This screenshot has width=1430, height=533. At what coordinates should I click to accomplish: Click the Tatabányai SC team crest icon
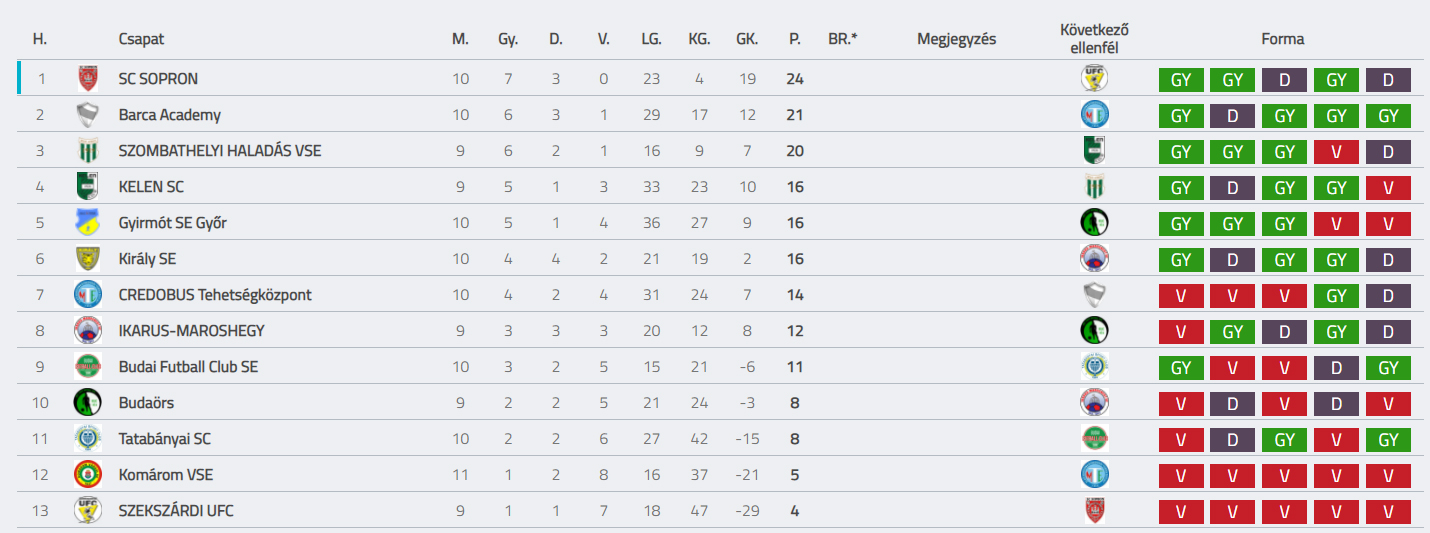click(88, 438)
